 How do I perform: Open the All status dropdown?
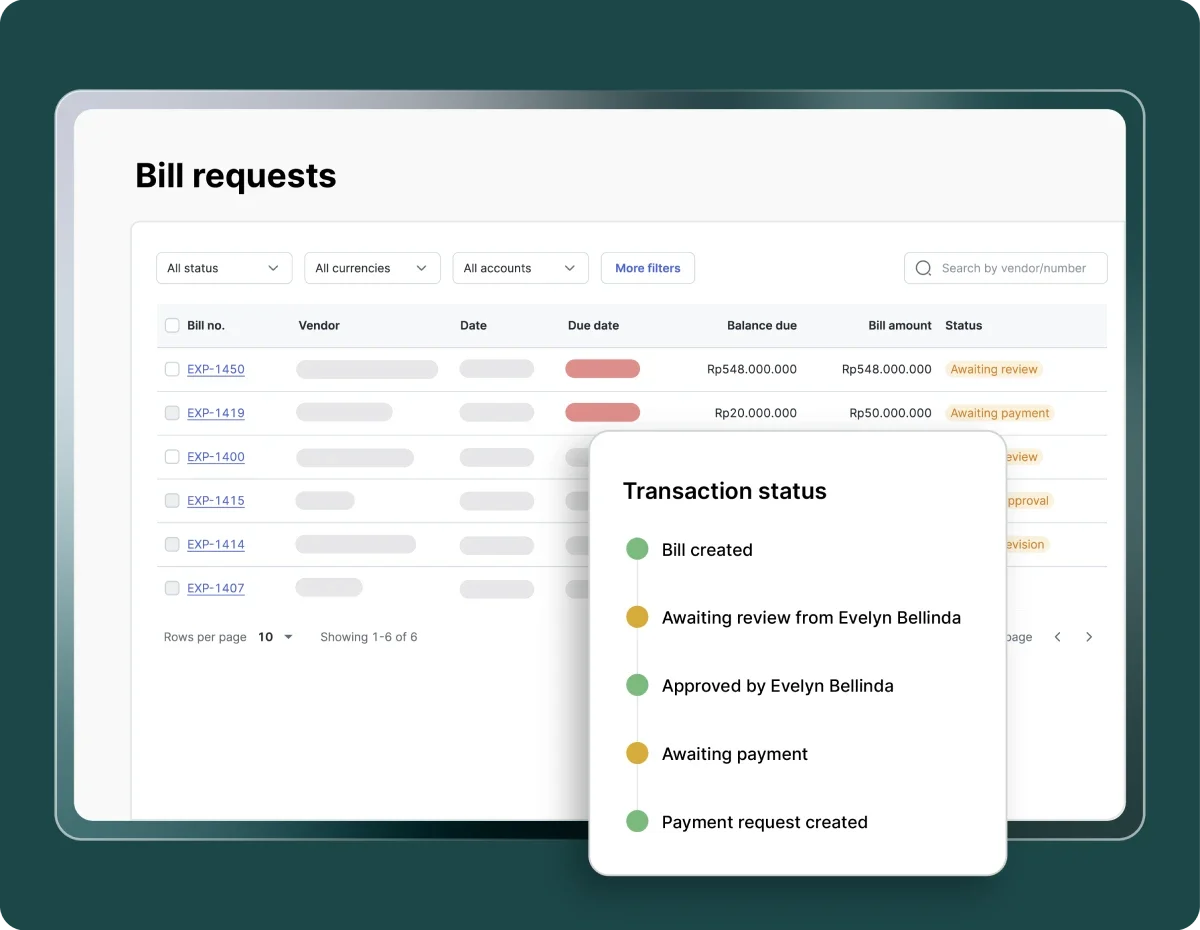point(224,268)
